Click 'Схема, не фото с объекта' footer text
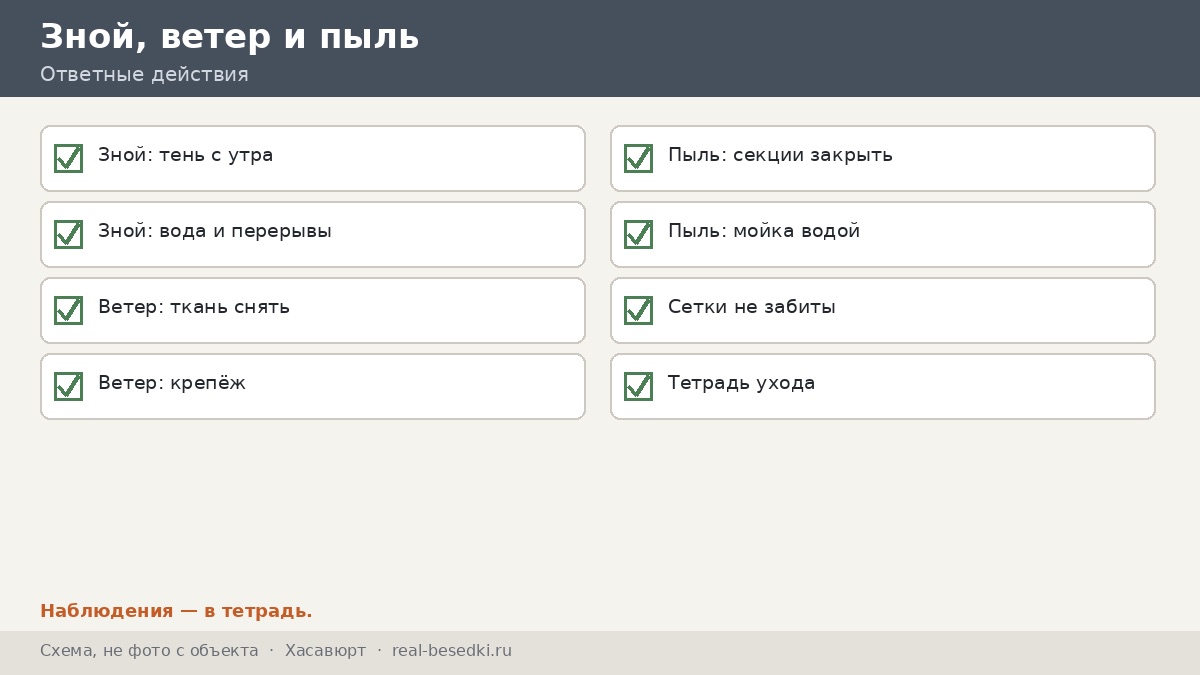 coord(149,651)
